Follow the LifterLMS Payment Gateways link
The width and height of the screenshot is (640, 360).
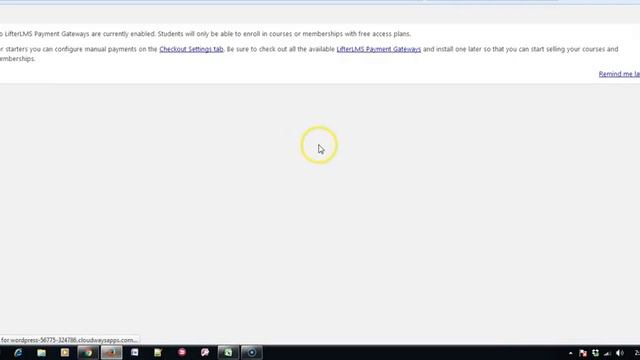coord(378,49)
